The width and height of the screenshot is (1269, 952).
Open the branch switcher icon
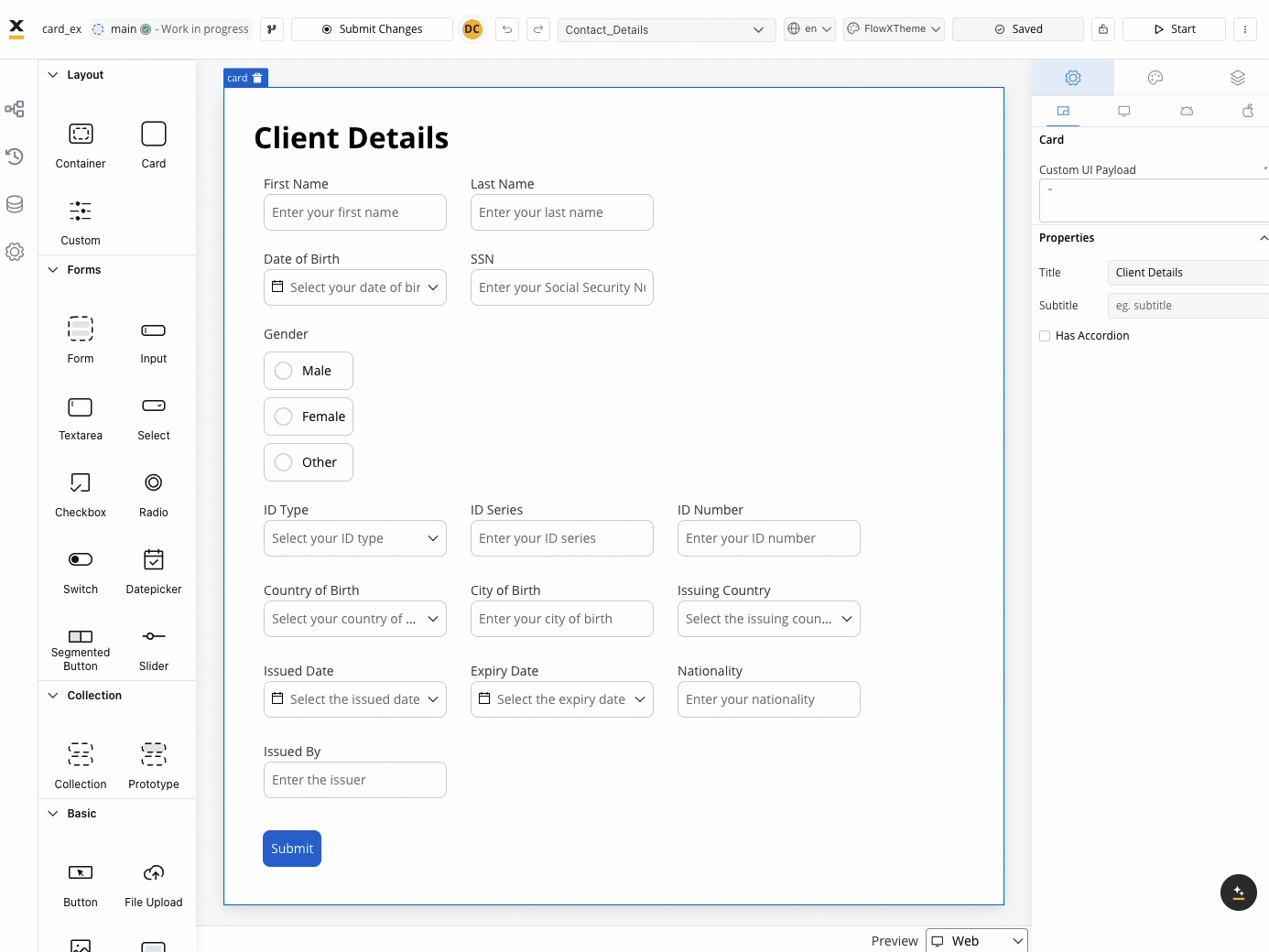coord(272,29)
